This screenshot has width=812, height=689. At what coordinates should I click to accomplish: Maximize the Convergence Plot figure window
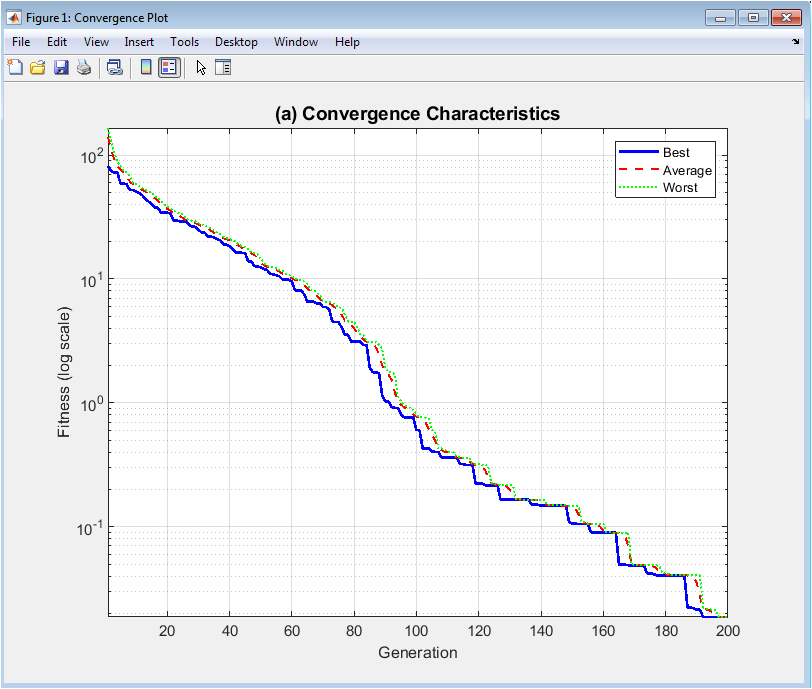pyautogui.click(x=753, y=18)
